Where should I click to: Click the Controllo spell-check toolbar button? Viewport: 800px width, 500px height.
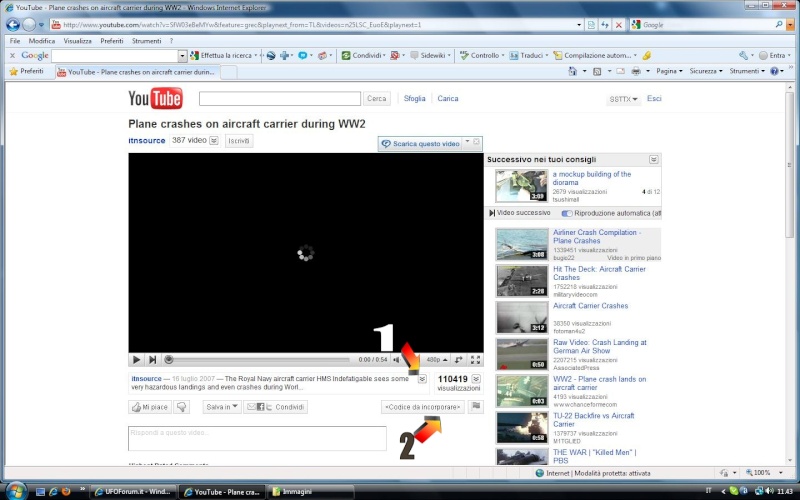[x=482, y=55]
